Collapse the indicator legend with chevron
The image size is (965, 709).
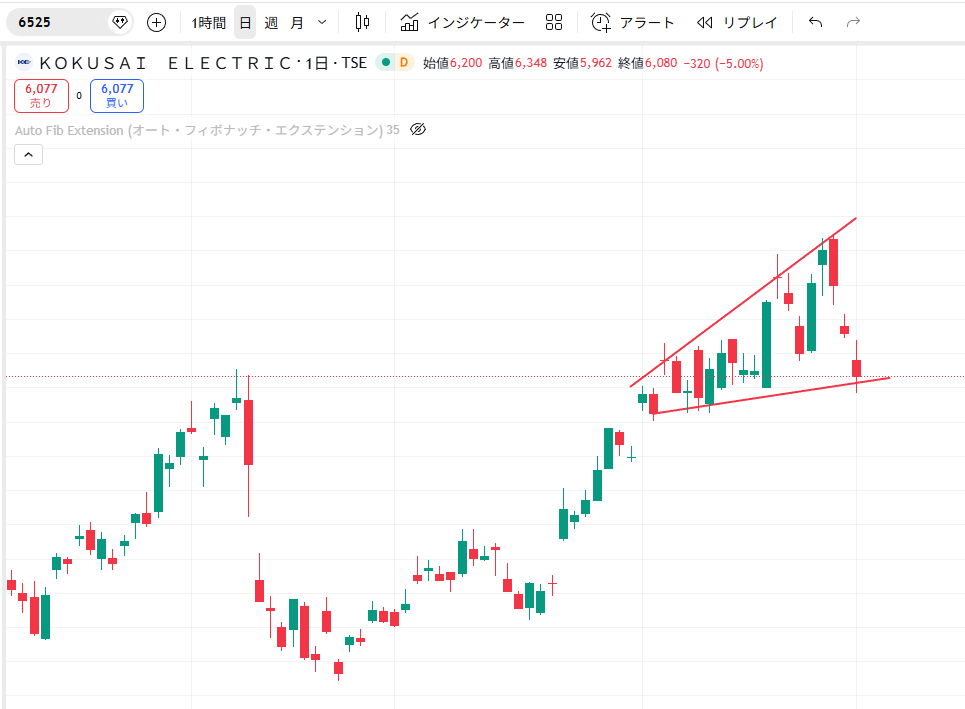tap(27, 154)
